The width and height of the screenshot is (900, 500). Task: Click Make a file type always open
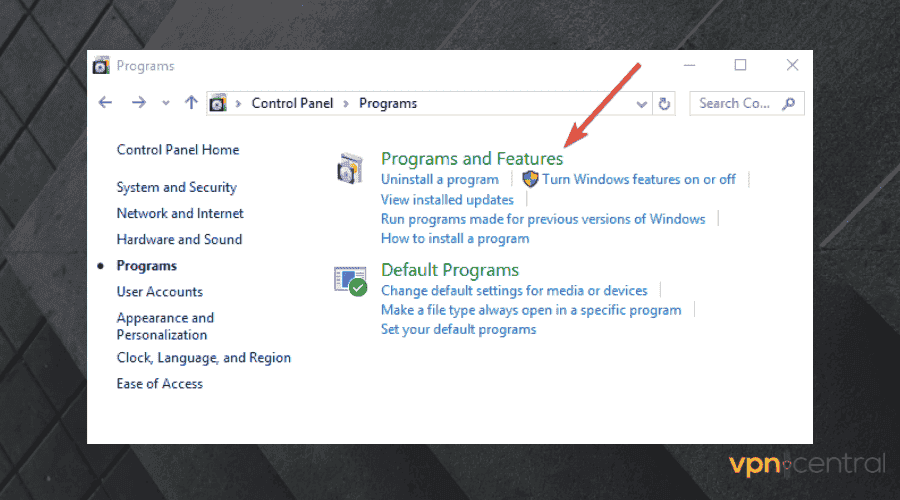click(531, 310)
